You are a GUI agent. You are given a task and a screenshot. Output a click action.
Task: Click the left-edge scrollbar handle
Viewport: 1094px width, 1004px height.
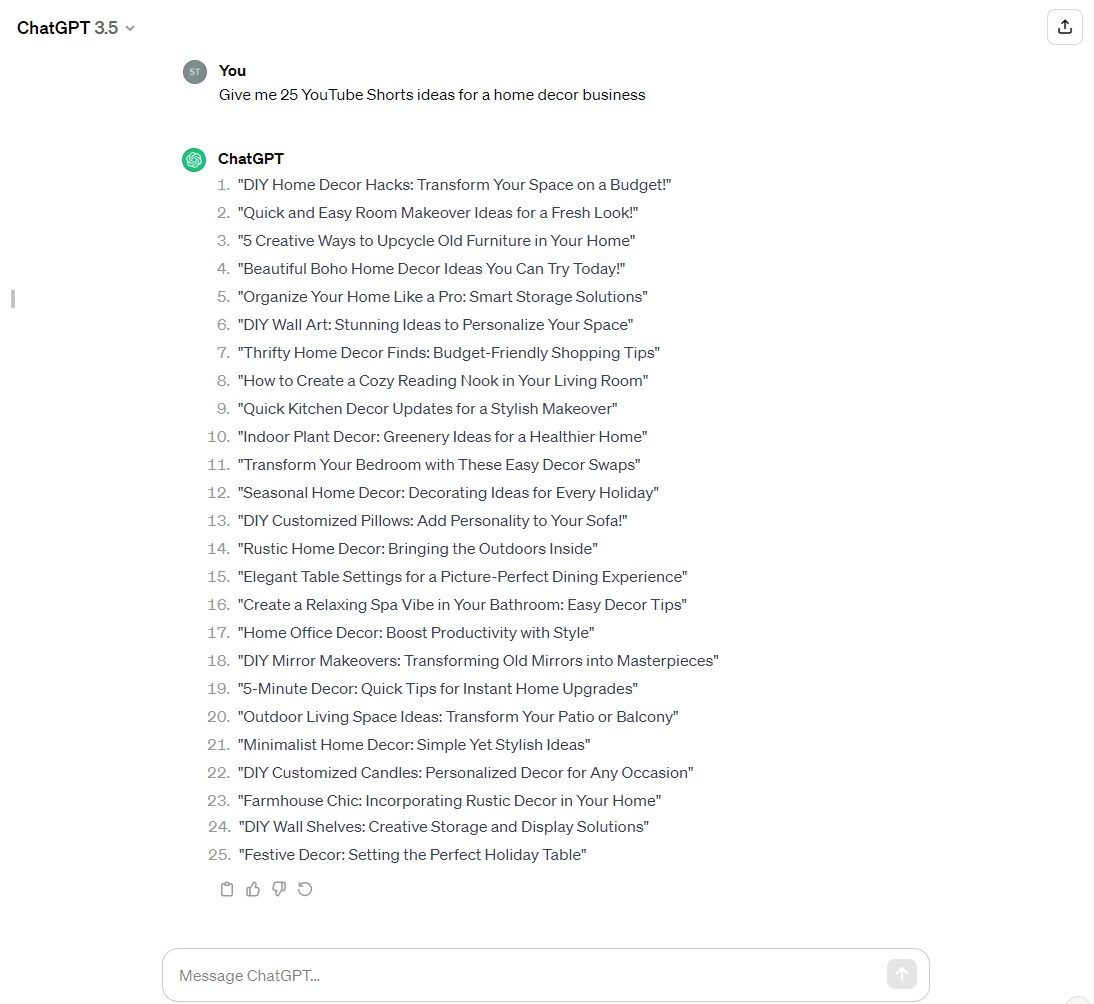point(12,297)
